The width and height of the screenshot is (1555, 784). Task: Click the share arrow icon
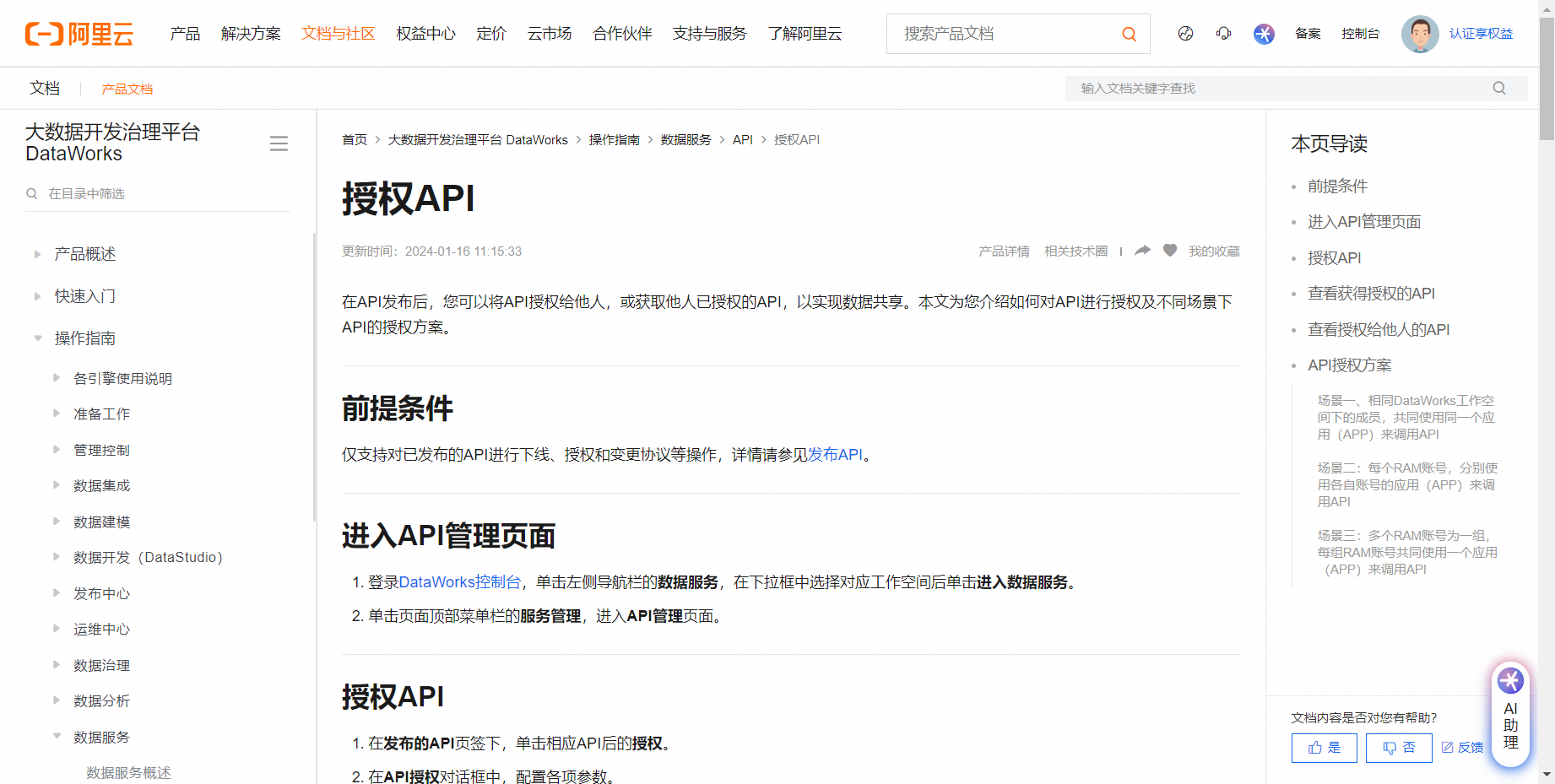1142,251
